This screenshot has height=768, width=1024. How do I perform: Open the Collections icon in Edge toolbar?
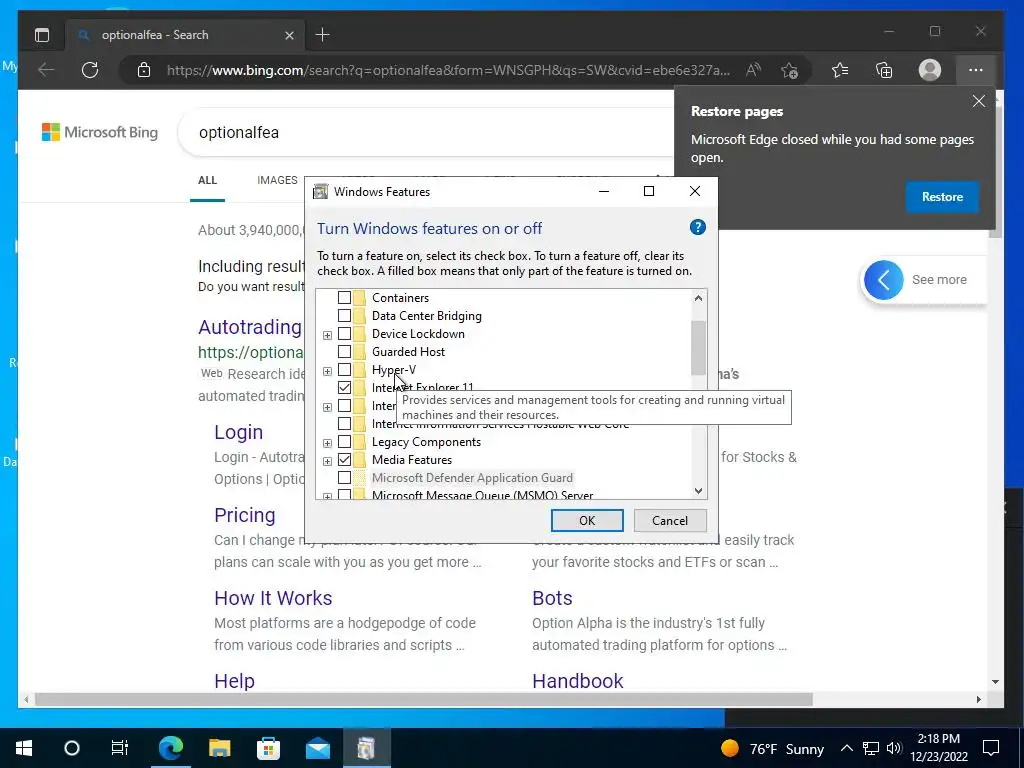(x=884, y=70)
